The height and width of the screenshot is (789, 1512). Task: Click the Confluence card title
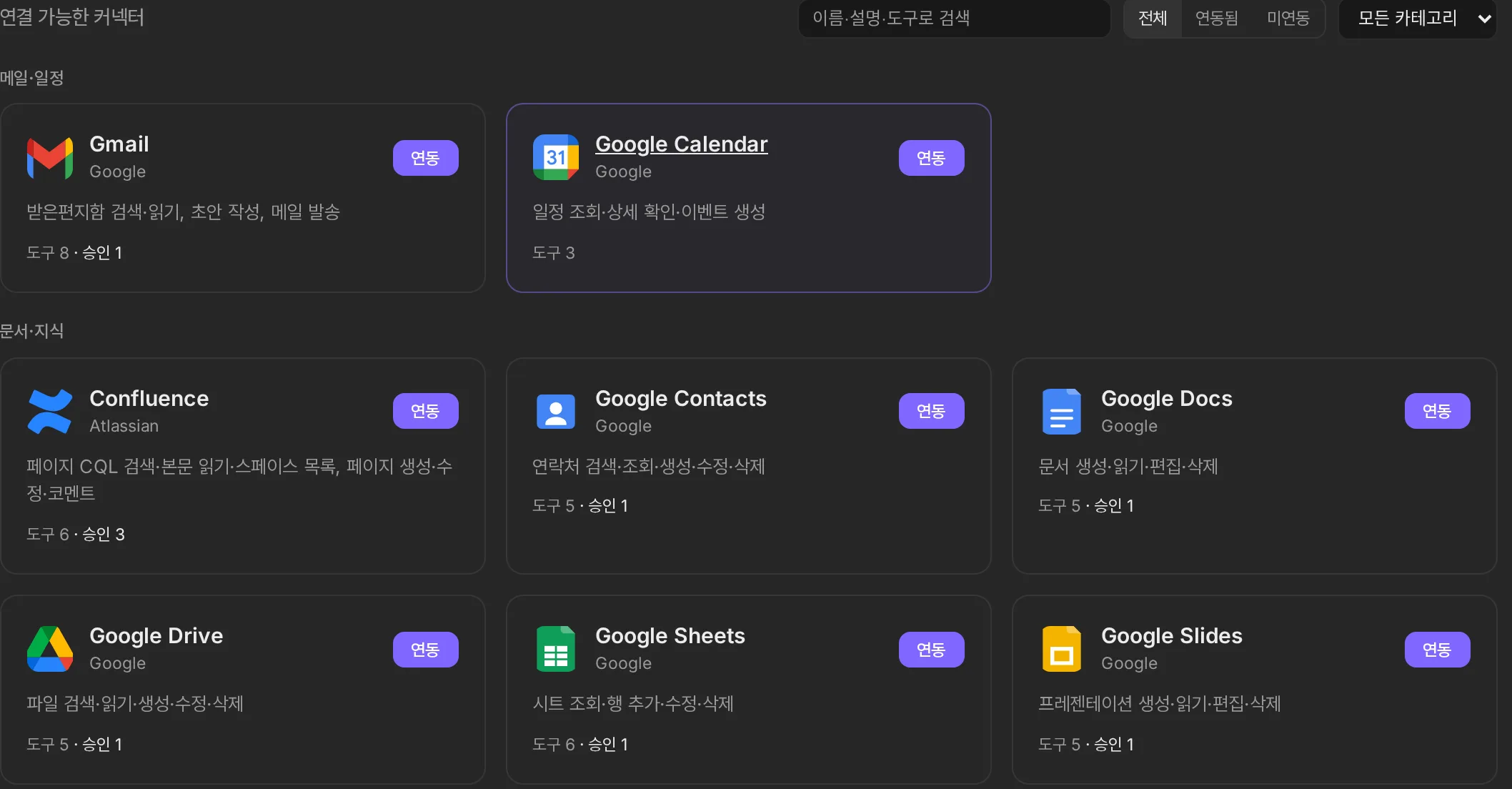point(149,399)
